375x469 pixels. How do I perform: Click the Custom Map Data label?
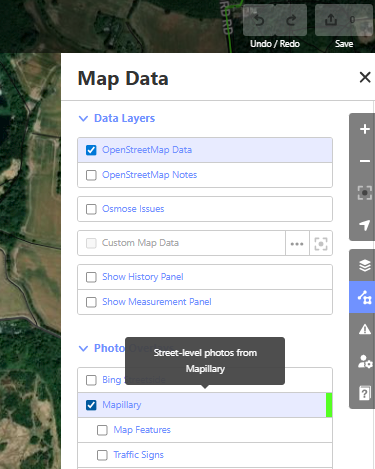click(140, 243)
